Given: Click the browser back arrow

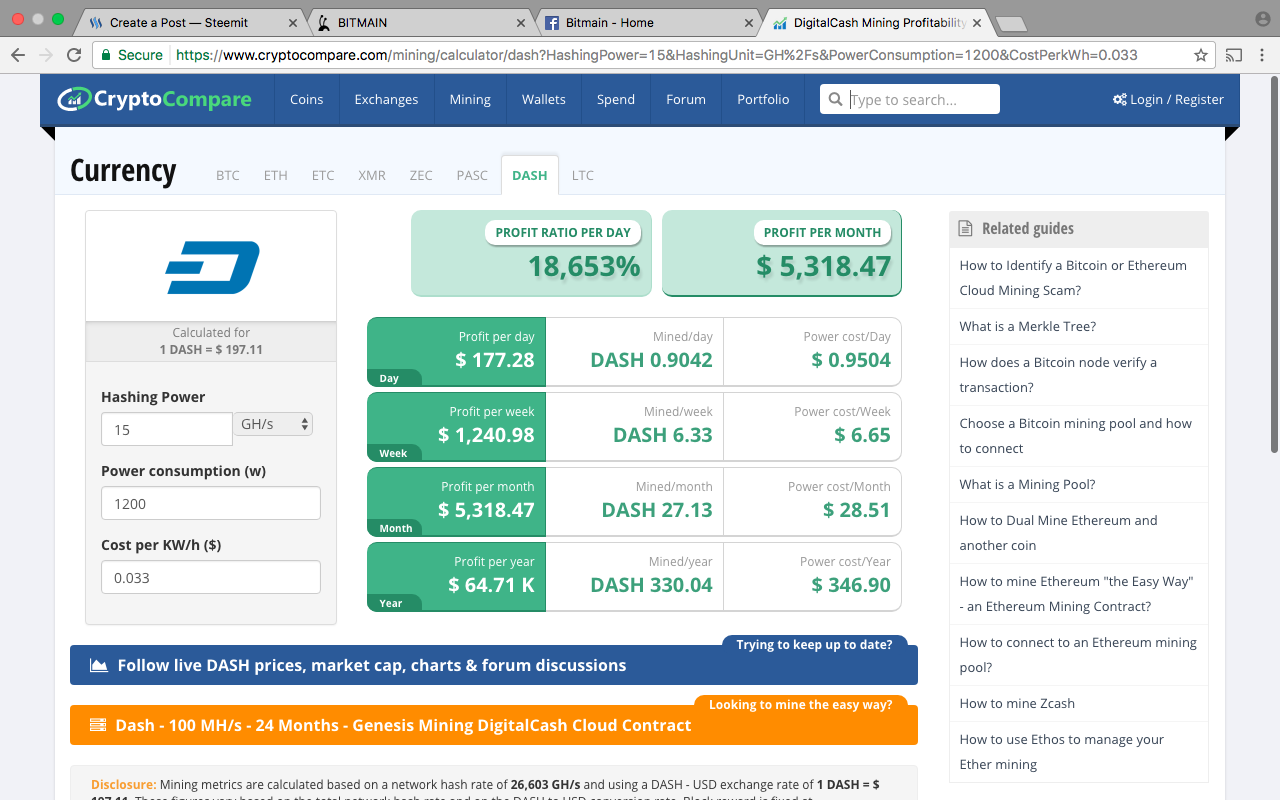Looking at the screenshot, I should [x=18, y=55].
